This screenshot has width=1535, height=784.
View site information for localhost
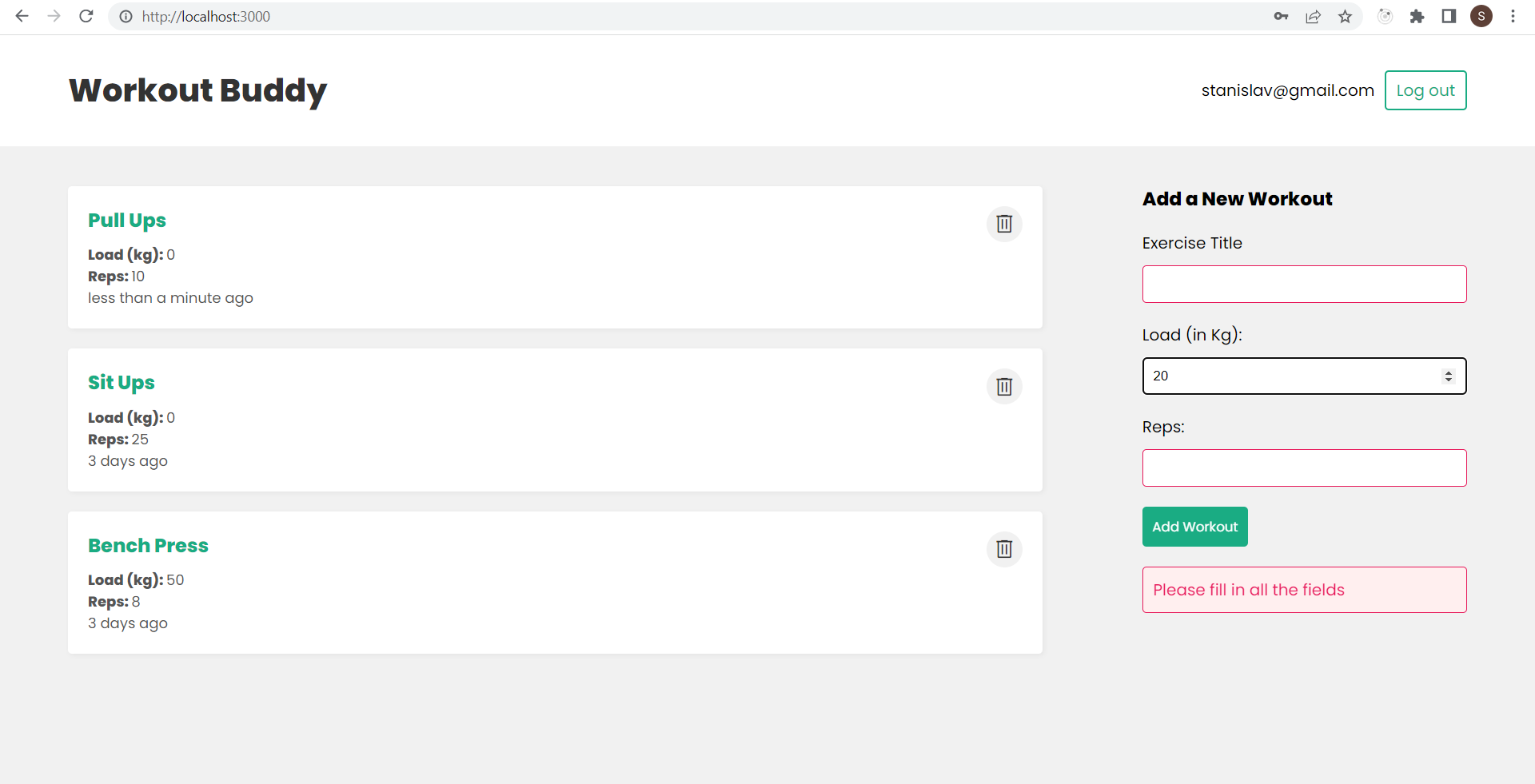[126, 16]
